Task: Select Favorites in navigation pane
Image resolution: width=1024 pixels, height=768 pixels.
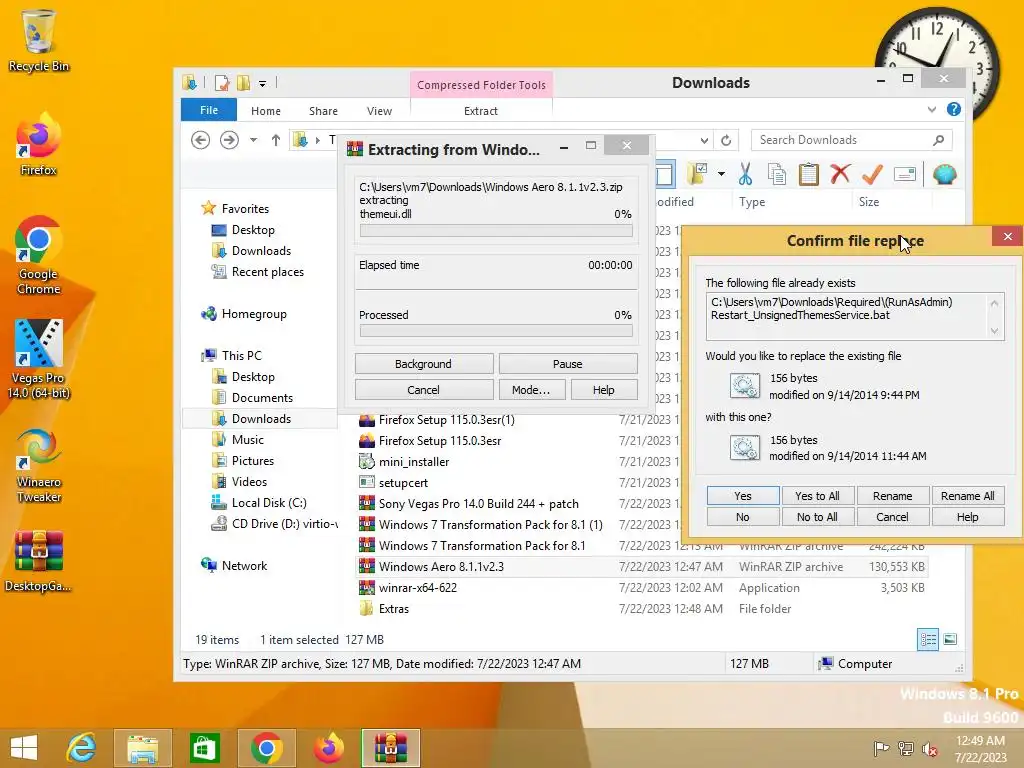Action: (x=245, y=209)
